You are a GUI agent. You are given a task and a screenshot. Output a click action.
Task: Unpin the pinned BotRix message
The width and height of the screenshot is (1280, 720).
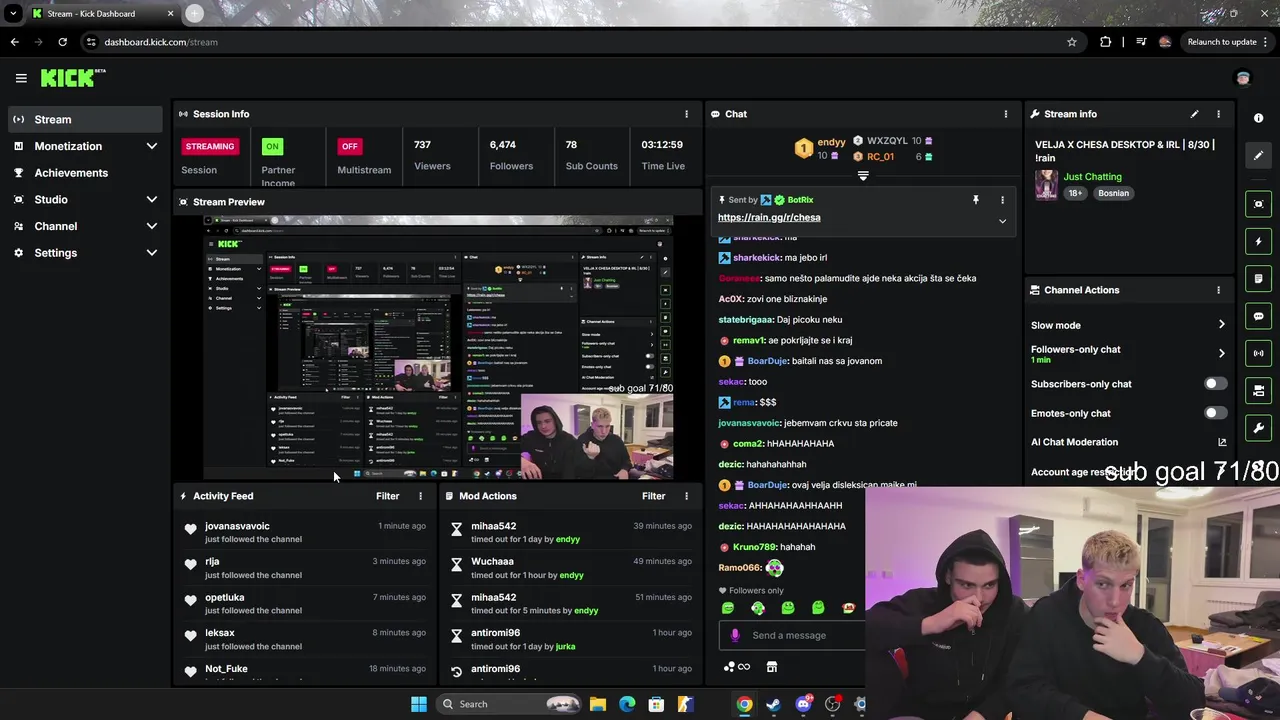(976, 200)
